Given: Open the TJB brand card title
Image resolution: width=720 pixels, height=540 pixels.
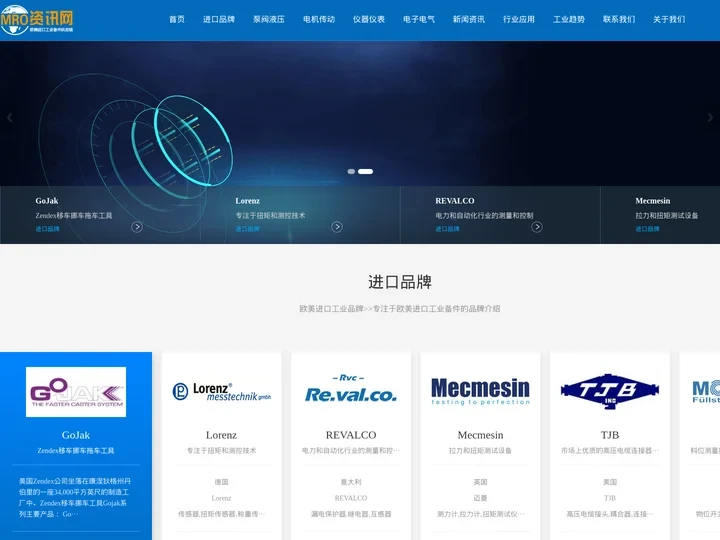Looking at the screenshot, I should pos(610,435).
